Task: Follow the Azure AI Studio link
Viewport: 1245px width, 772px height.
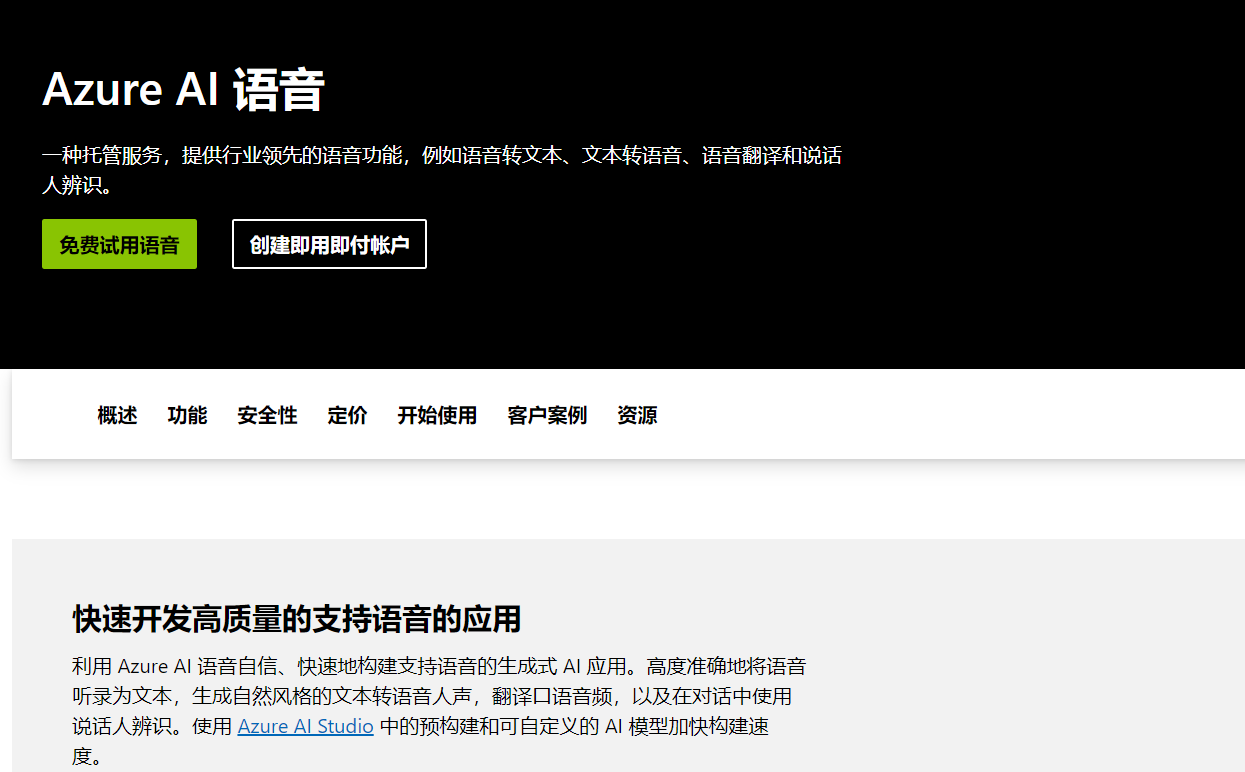Action: click(305, 726)
